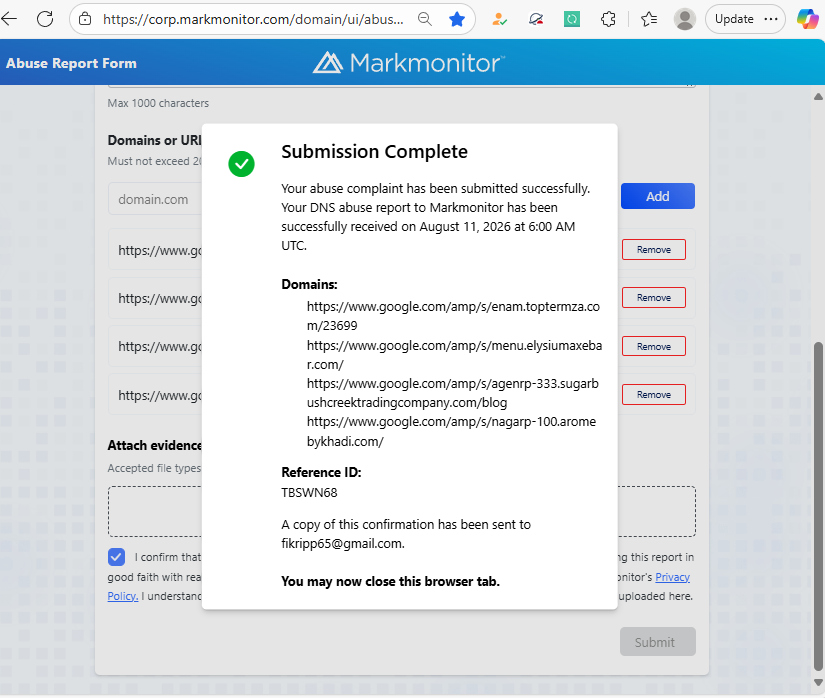Click the menu.elysiumaxebar.com URL entry

[x=455, y=355]
